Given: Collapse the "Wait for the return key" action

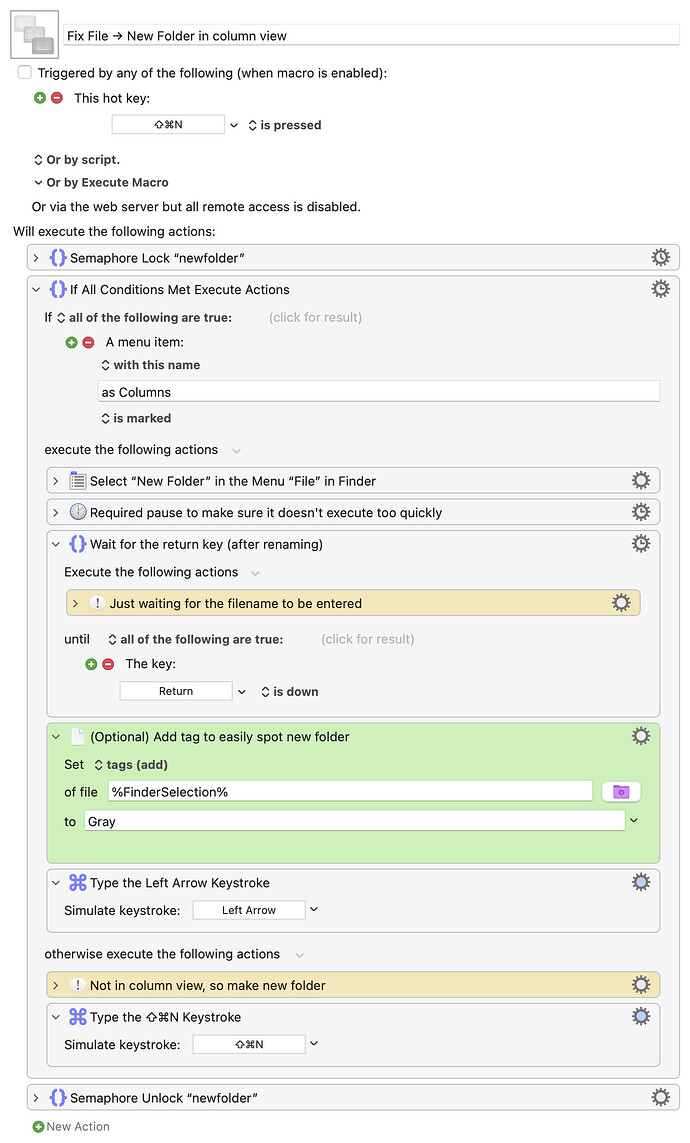Looking at the screenshot, I should pos(58,543).
